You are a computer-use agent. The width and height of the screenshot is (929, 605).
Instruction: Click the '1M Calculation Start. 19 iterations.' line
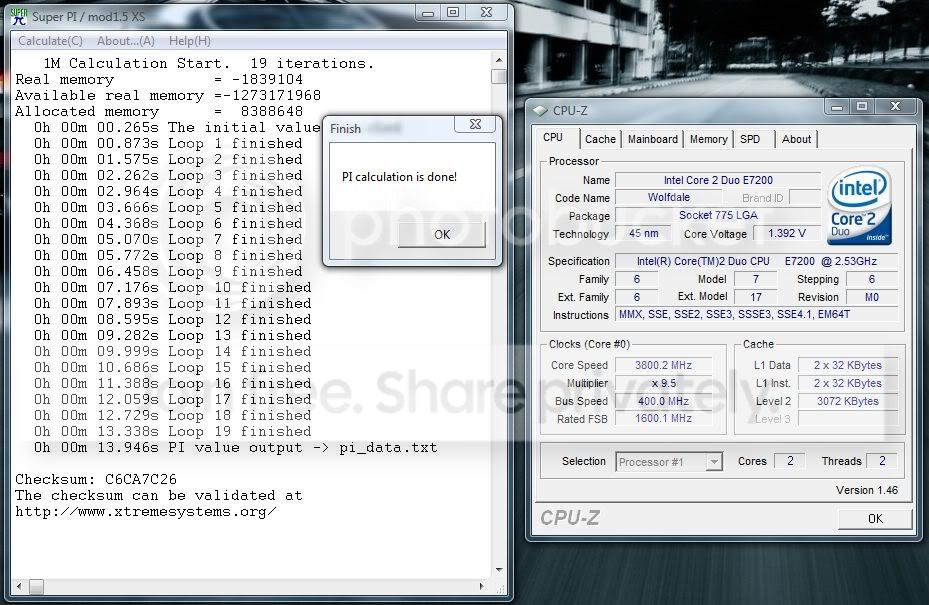click(209, 63)
